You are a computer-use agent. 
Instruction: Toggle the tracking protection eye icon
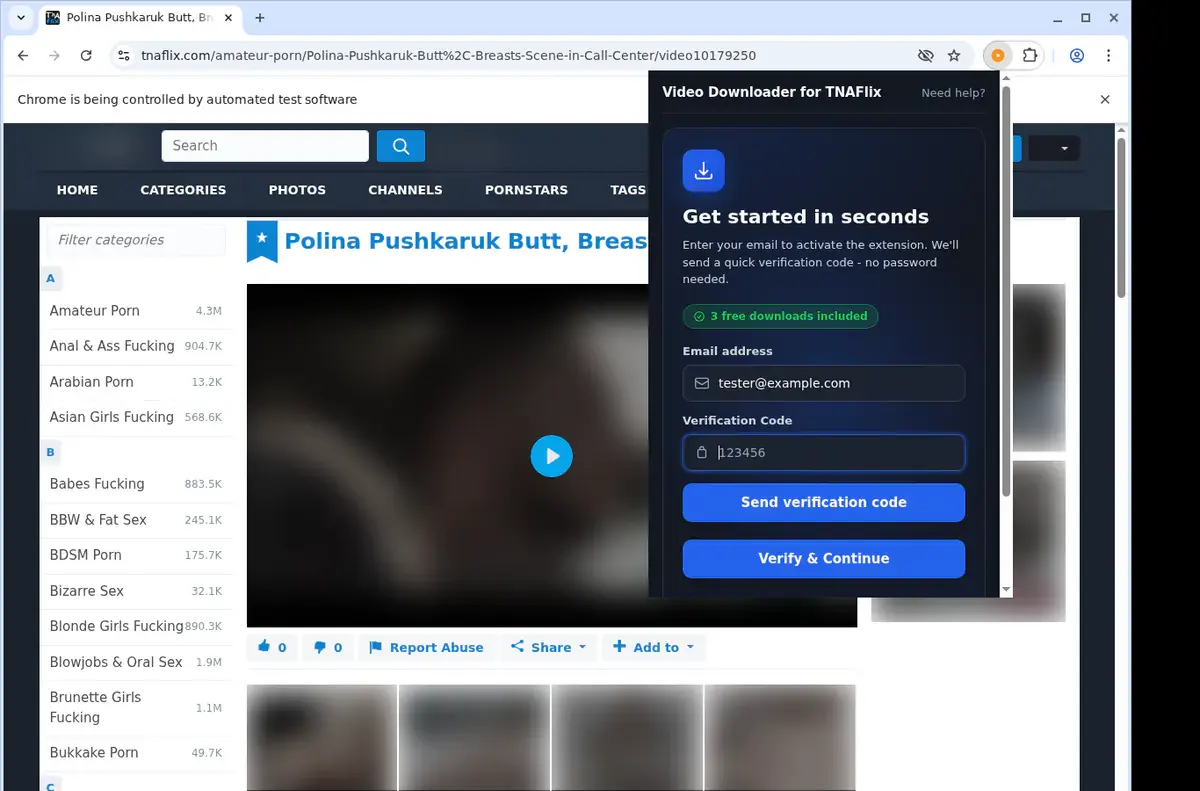pyautogui.click(x=926, y=56)
